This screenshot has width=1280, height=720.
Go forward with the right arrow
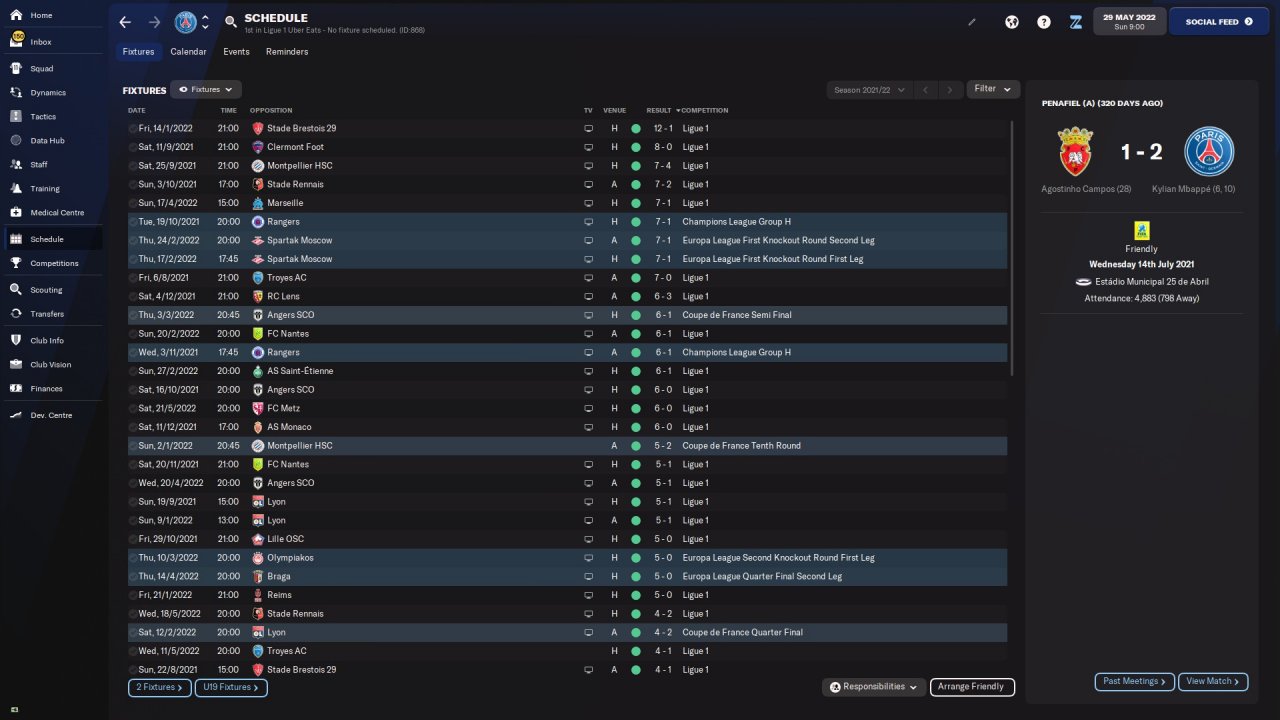[154, 22]
